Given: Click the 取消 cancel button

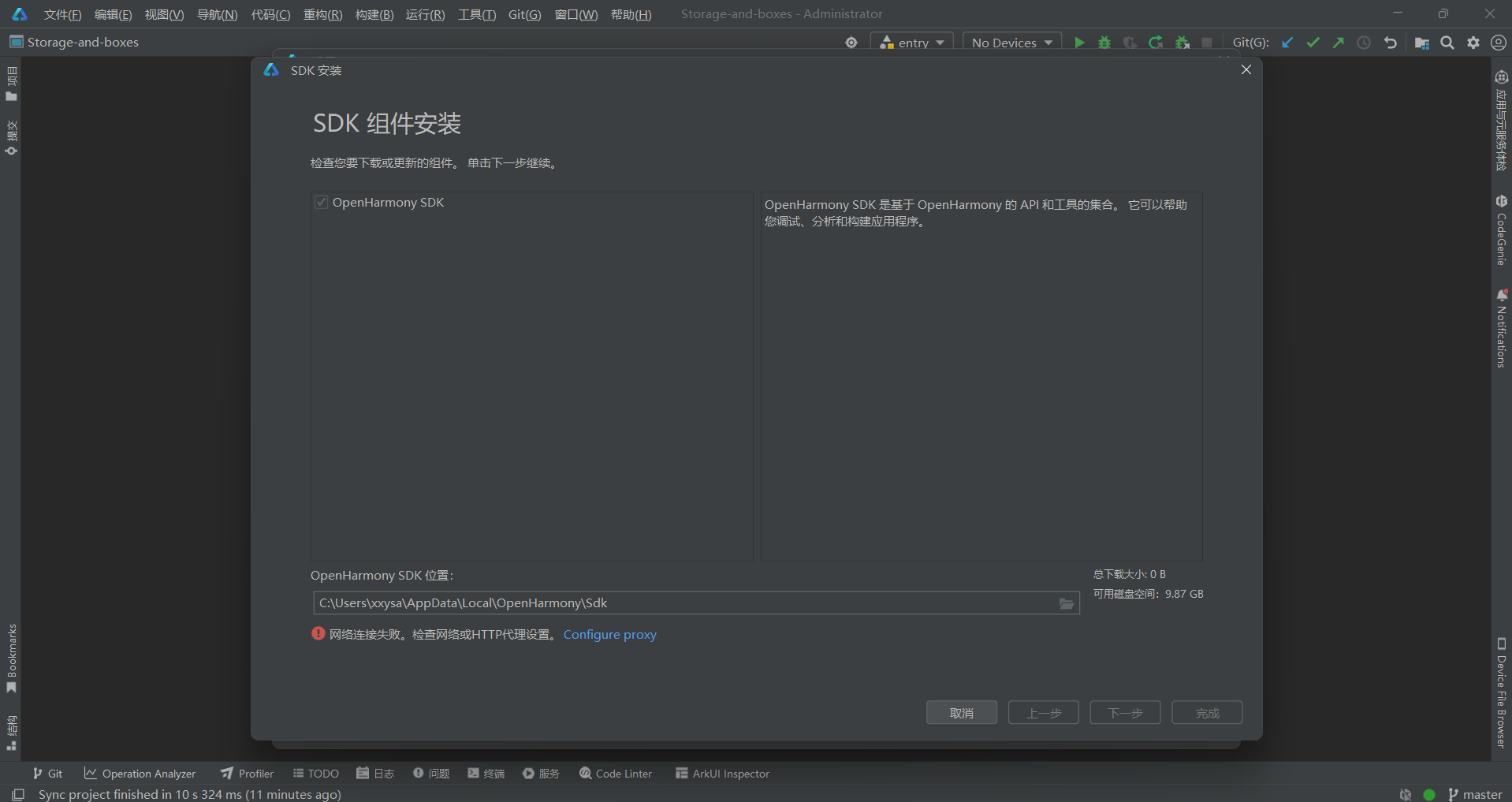Looking at the screenshot, I should click(962, 713).
